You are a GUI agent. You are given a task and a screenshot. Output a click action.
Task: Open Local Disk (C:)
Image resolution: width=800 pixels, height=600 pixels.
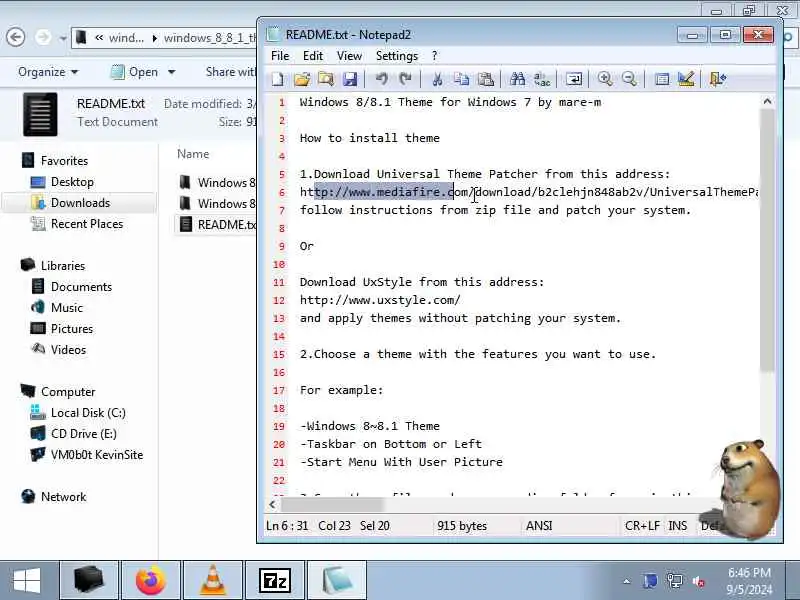[x=88, y=413]
